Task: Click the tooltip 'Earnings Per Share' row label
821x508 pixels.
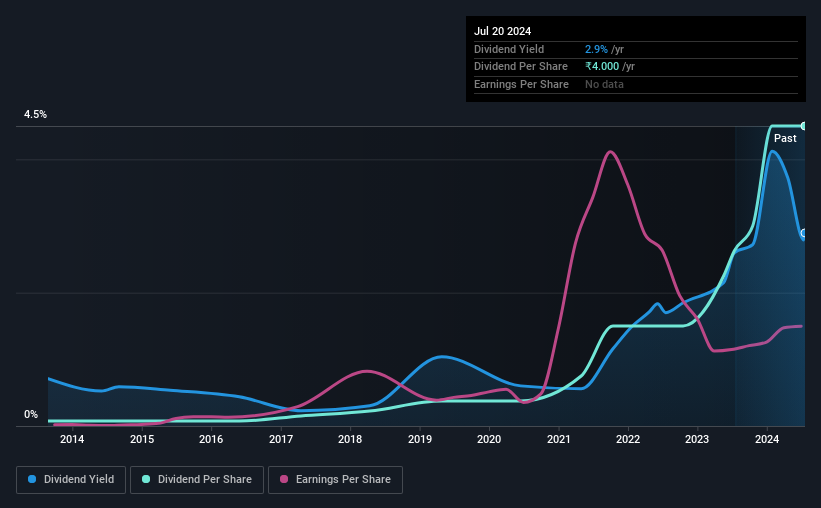Action: [521, 84]
